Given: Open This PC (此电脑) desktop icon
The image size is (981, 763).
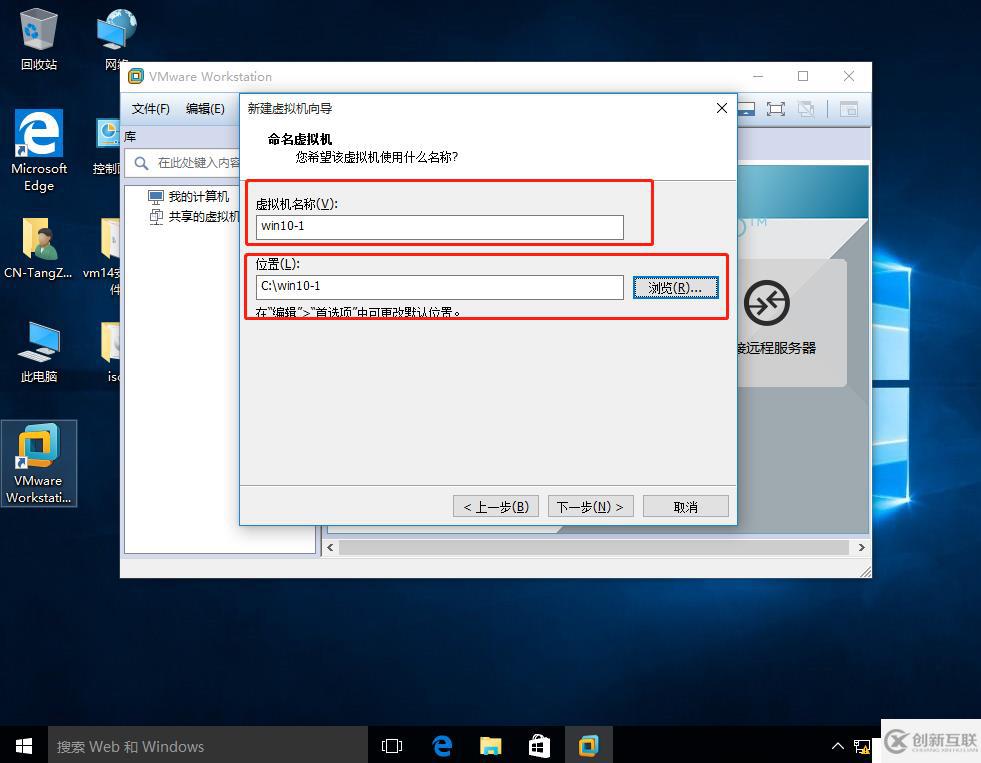Looking at the screenshot, I should (x=39, y=352).
